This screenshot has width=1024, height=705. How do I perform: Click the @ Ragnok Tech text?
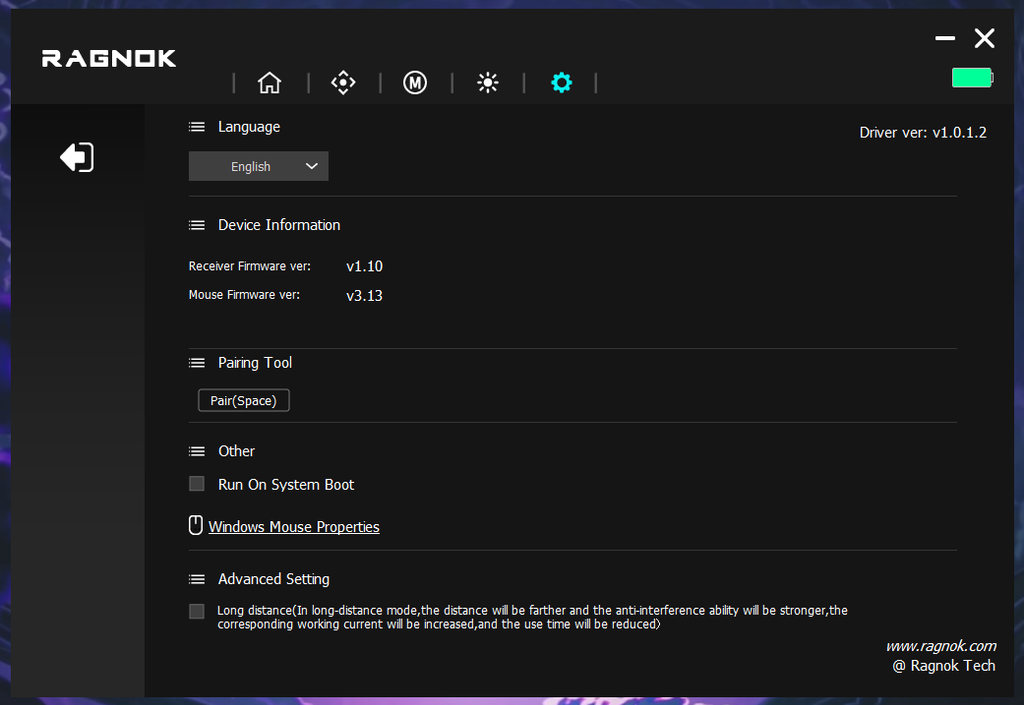tap(944, 666)
